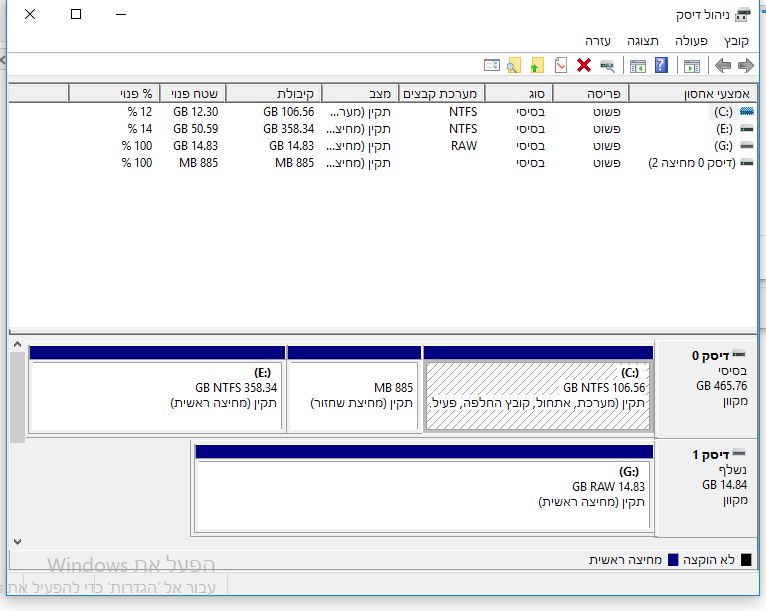Toggle the show/hide console tree icon
This screenshot has height=611, width=766.
tap(692, 65)
